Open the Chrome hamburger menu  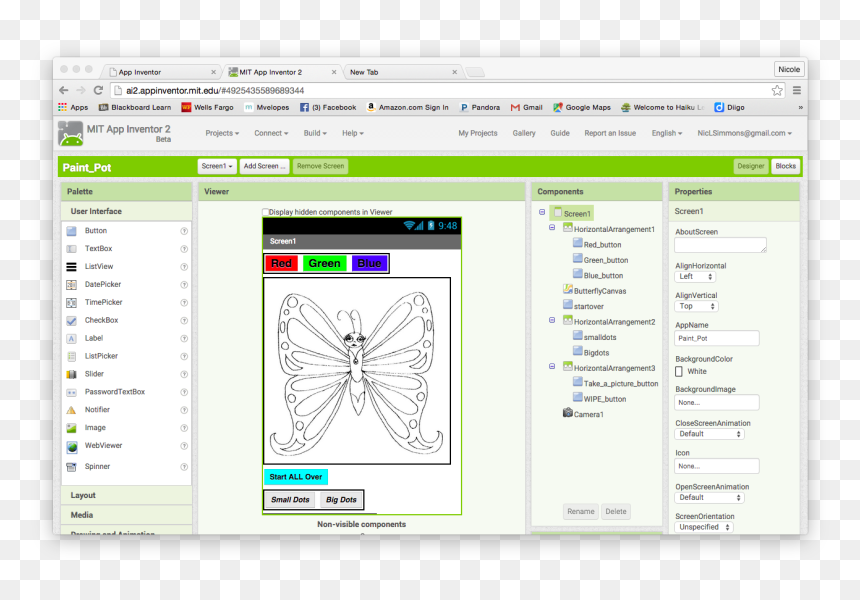[x=797, y=90]
